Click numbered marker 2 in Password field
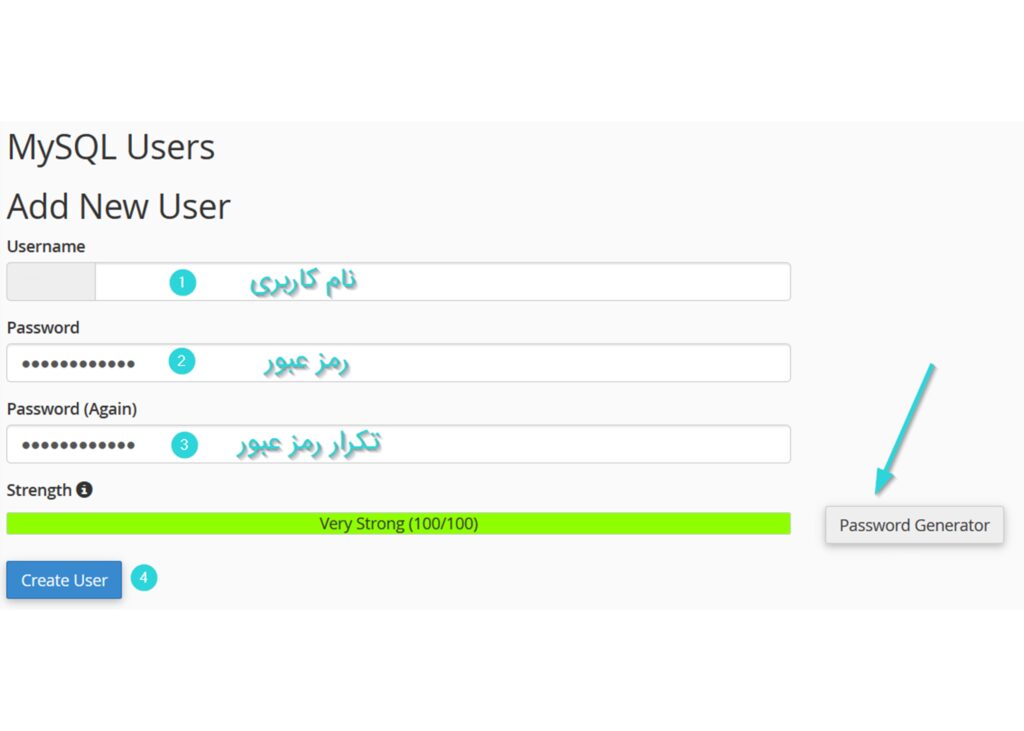 [x=182, y=361]
